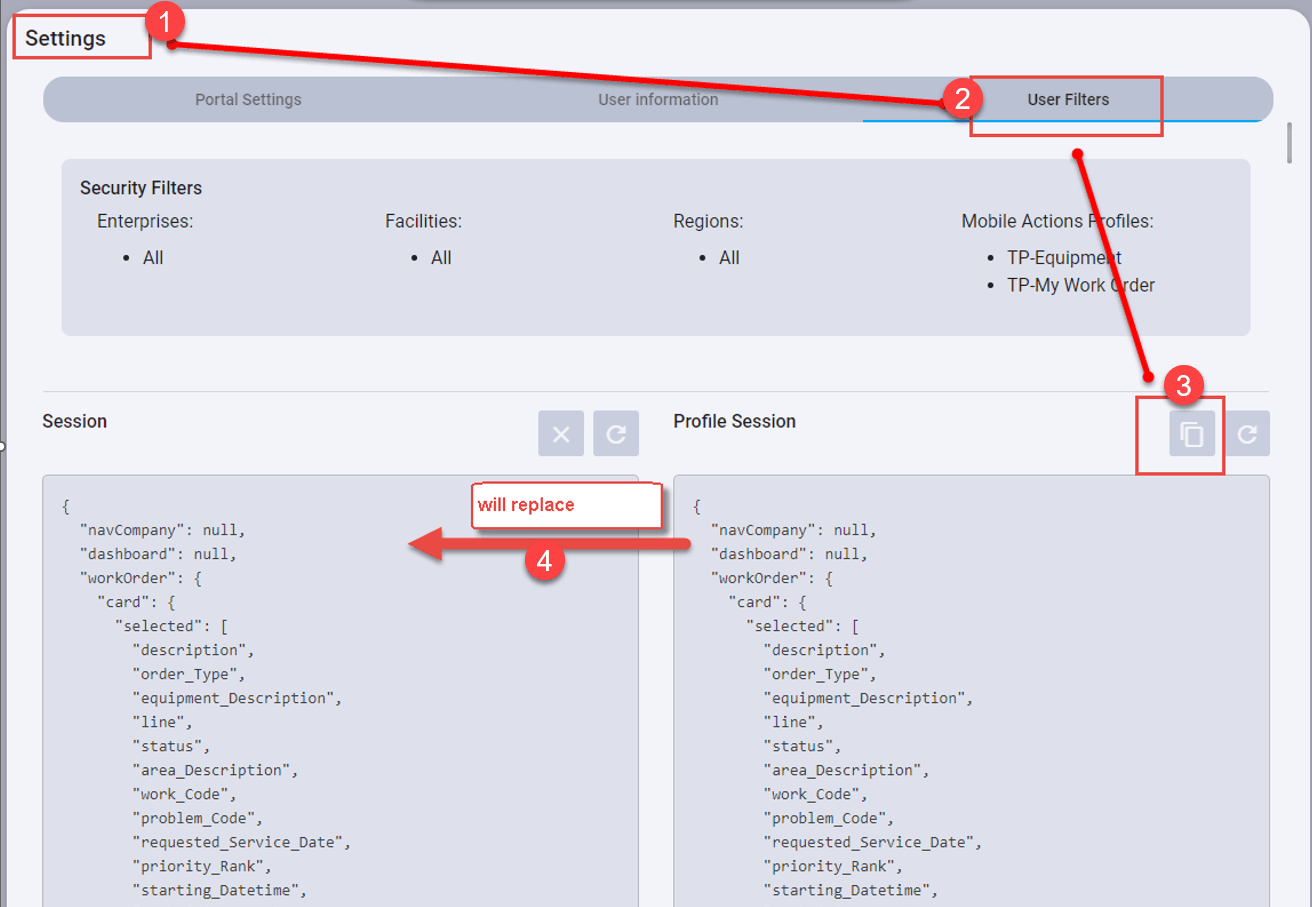Select the TP-Equipment profile entry
This screenshot has height=907, width=1312.
(1064, 258)
